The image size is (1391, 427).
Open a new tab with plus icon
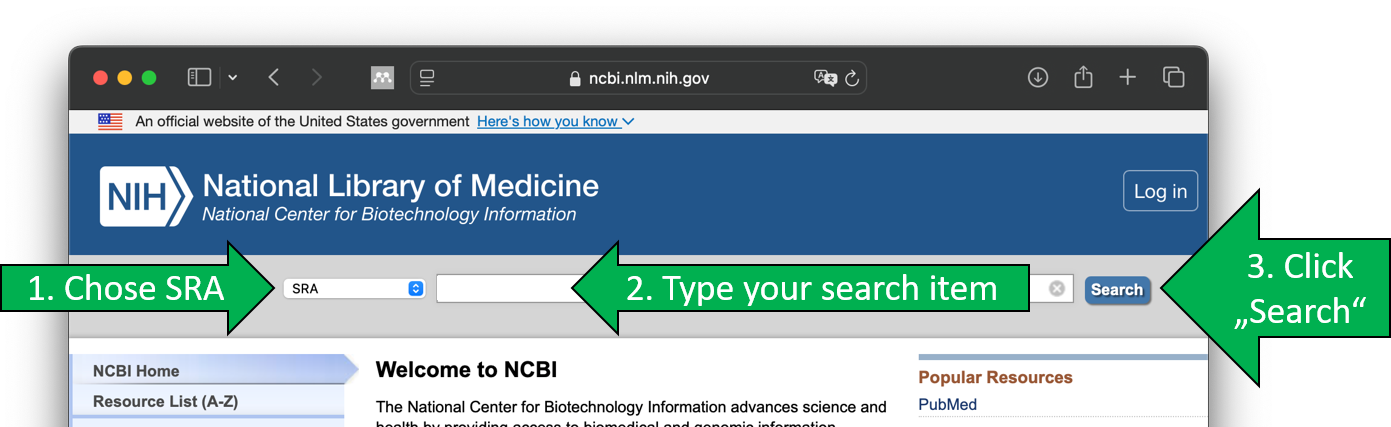[1127, 77]
